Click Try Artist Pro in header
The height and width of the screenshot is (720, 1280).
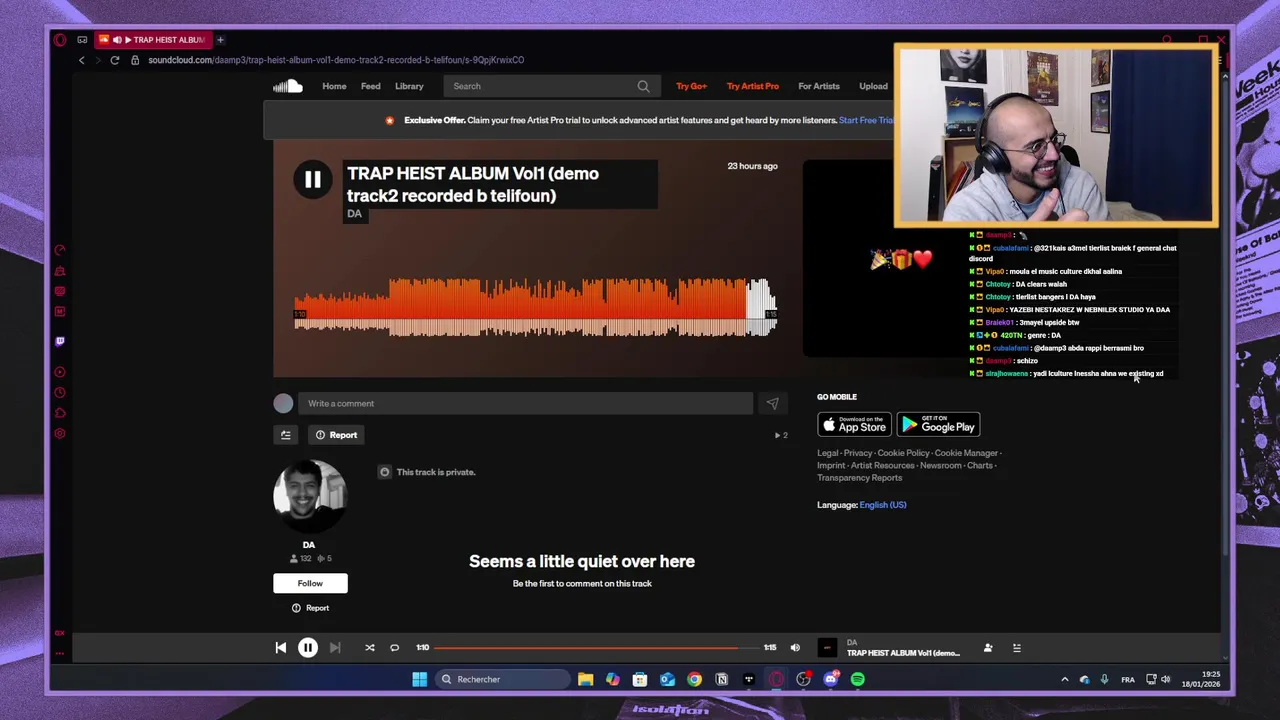pos(753,86)
